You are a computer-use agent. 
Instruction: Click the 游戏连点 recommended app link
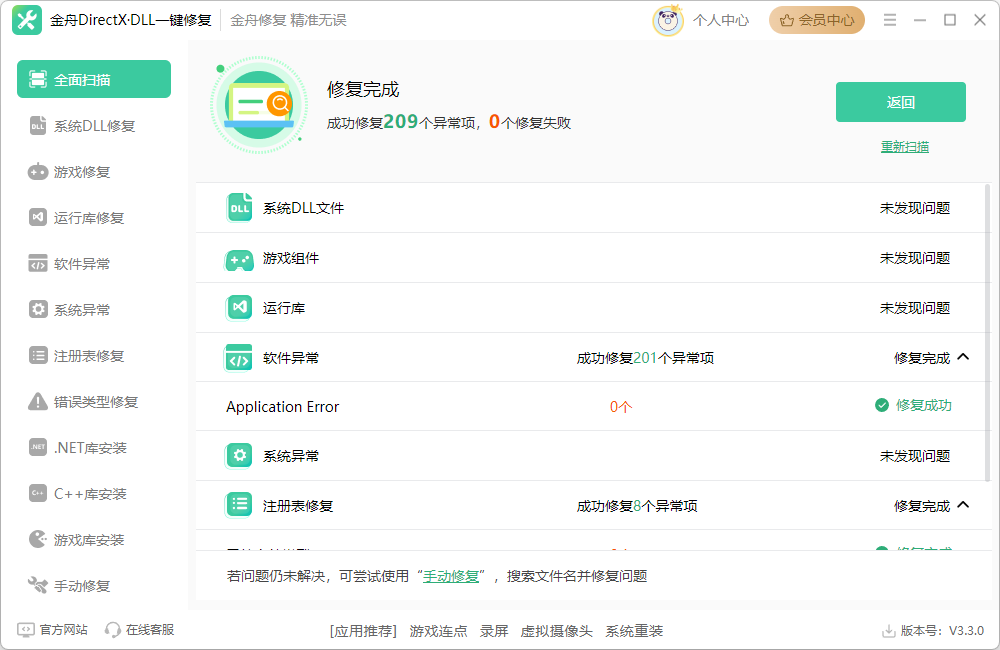pyautogui.click(x=438, y=631)
